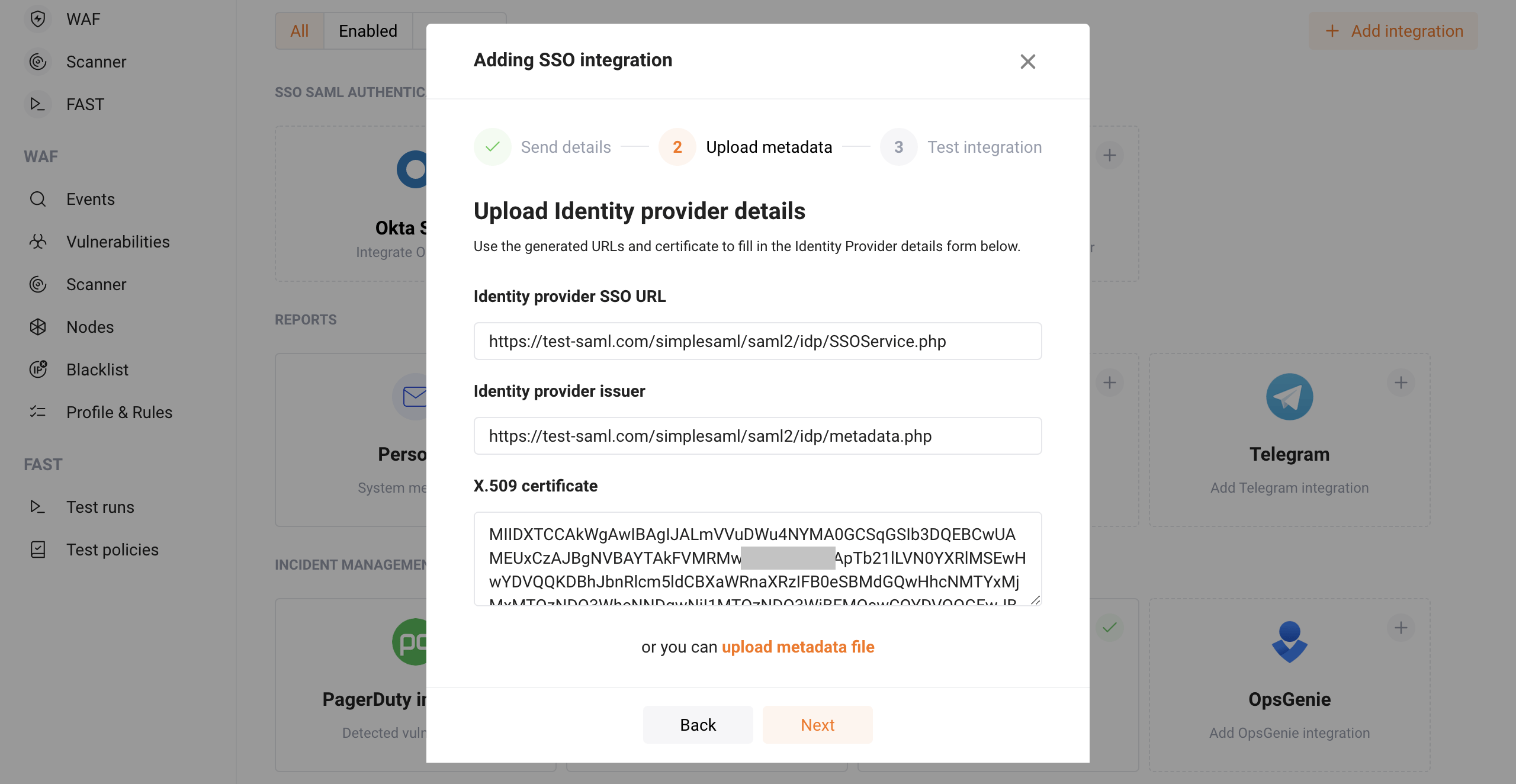This screenshot has width=1516, height=784.
Task: Click the WAF shield icon at top
Action: tap(38, 18)
